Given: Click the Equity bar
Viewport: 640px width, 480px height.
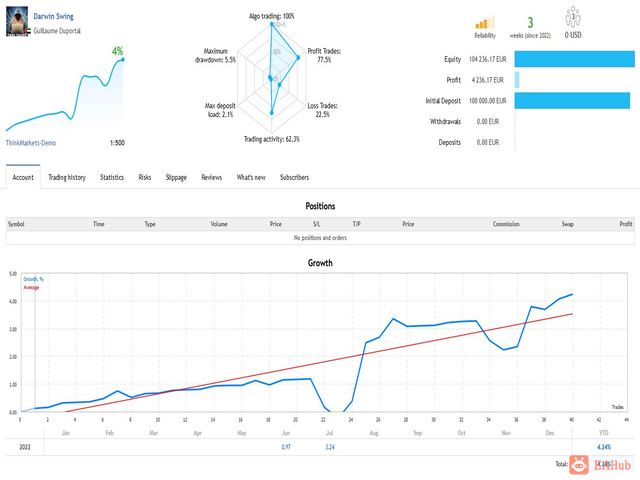Looking at the screenshot, I should (x=574, y=59).
